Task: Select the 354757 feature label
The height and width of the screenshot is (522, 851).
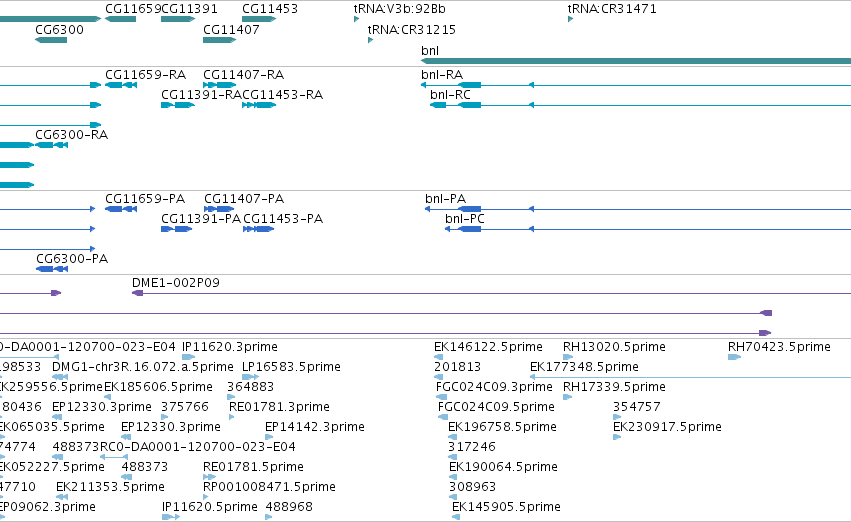Action: pos(636,407)
